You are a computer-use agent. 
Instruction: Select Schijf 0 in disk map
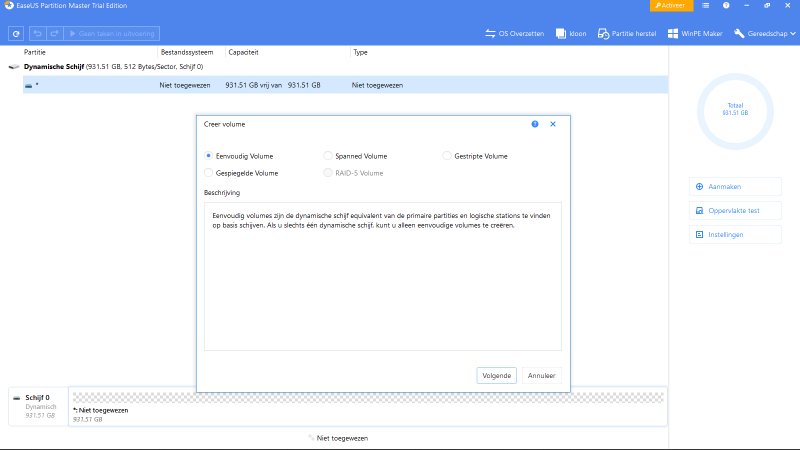pos(38,407)
